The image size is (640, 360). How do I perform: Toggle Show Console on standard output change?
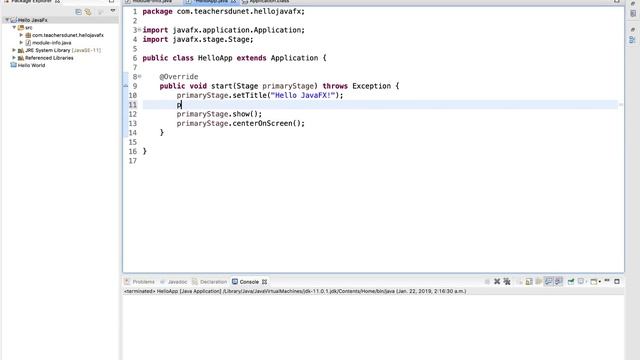(549, 282)
